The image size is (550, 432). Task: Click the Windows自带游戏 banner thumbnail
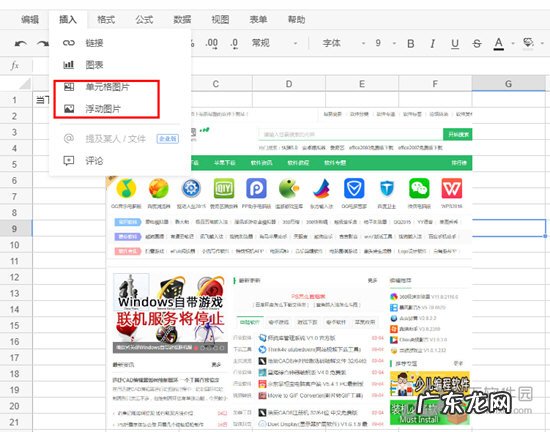170,313
